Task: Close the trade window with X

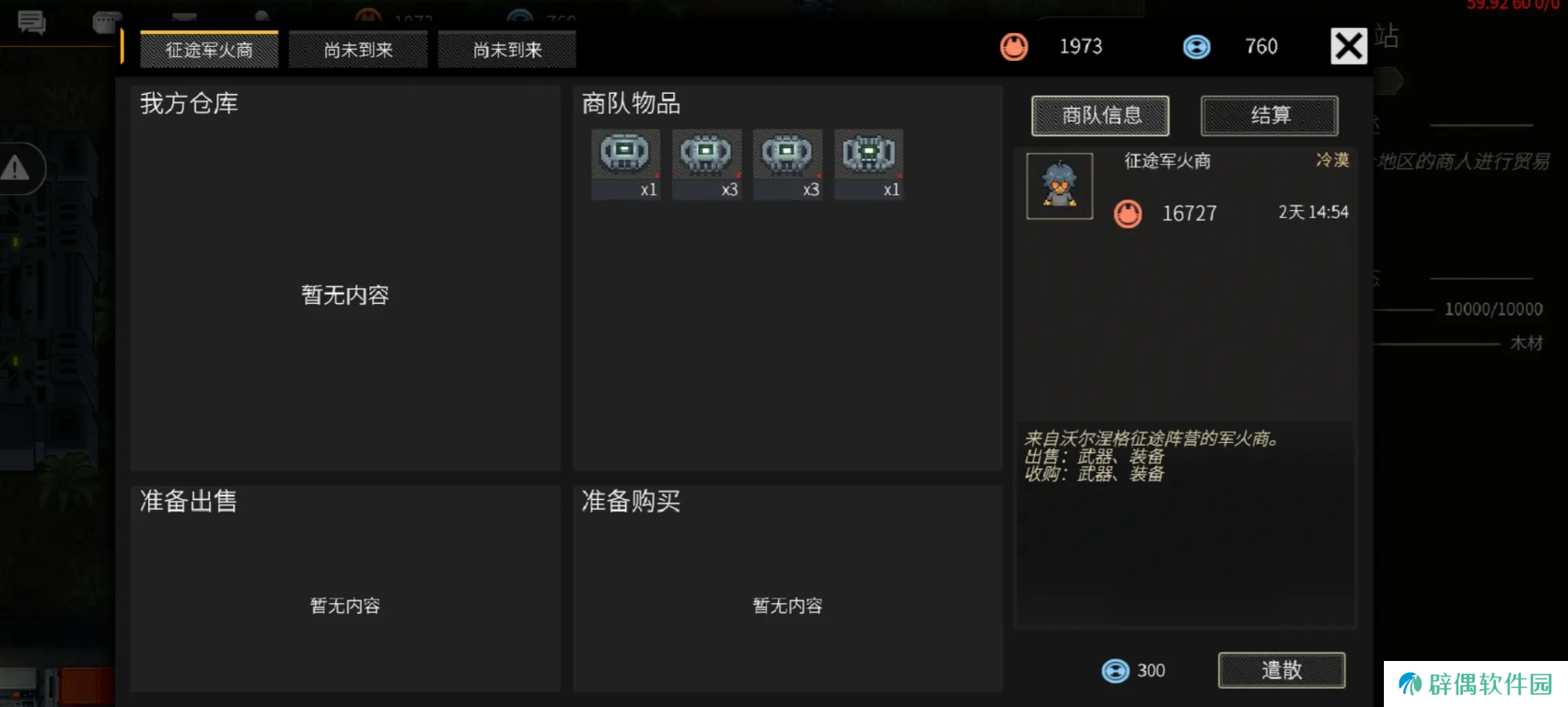Action: click(1349, 45)
